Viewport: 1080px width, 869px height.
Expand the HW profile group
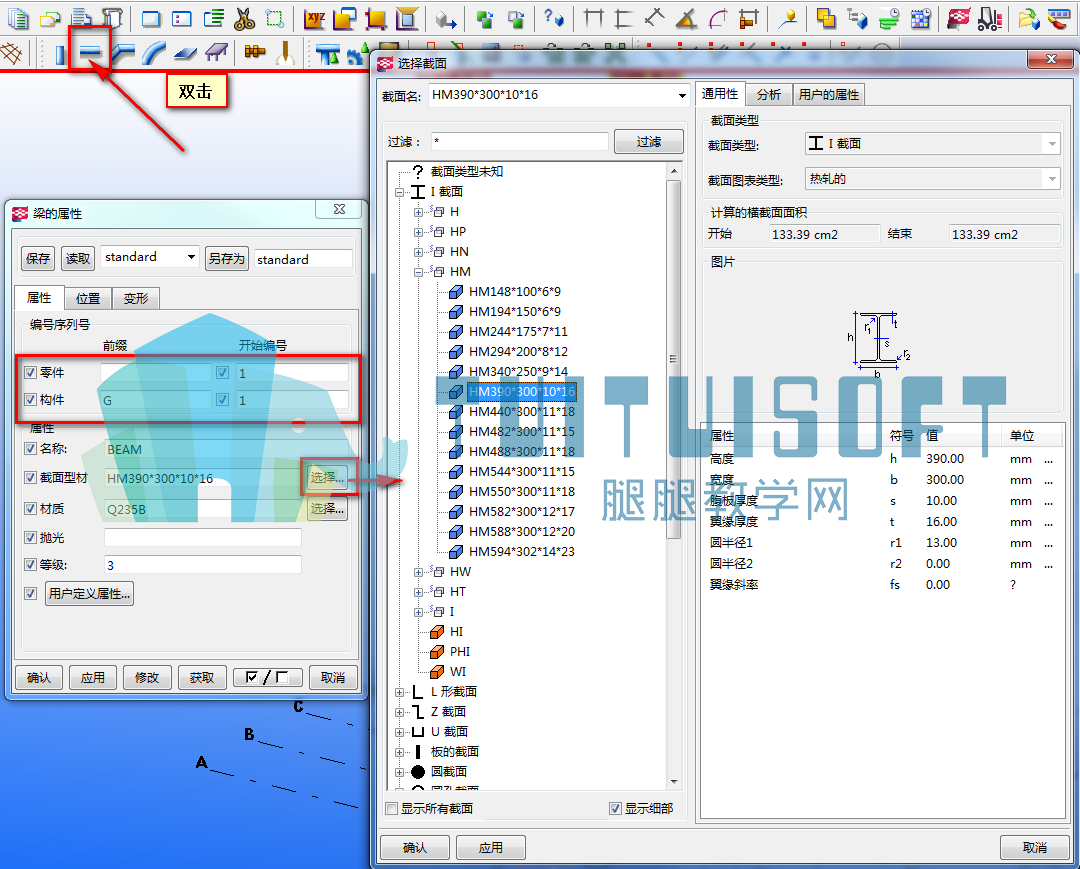pos(418,572)
